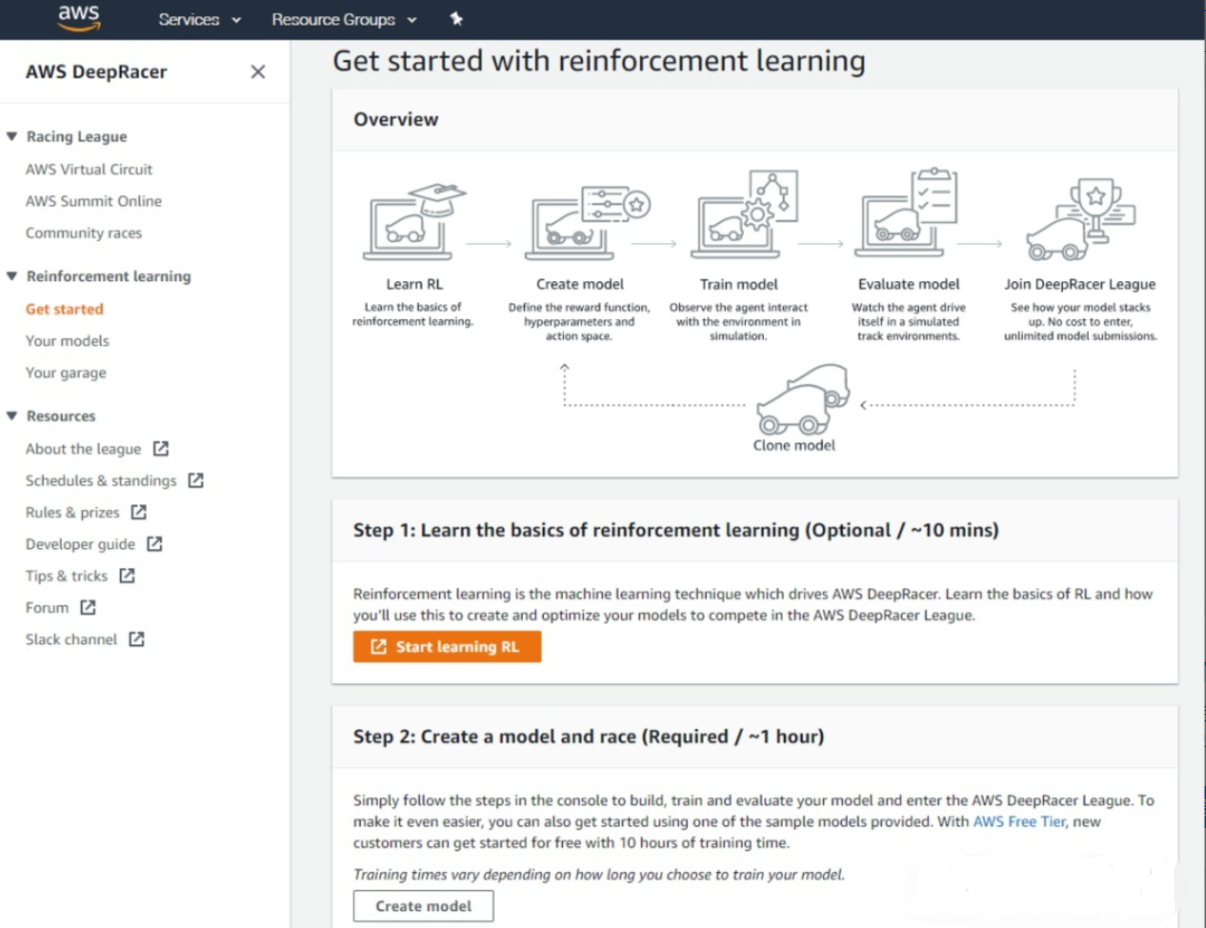Image resolution: width=1206 pixels, height=928 pixels.
Task: Open Tips & tricks link
Action: (x=66, y=576)
